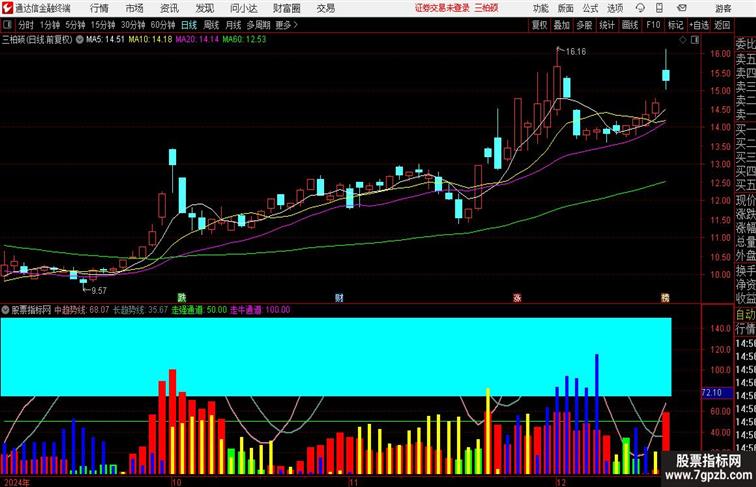
Task: Click the 多股 multi-stock button
Action: click(584, 25)
